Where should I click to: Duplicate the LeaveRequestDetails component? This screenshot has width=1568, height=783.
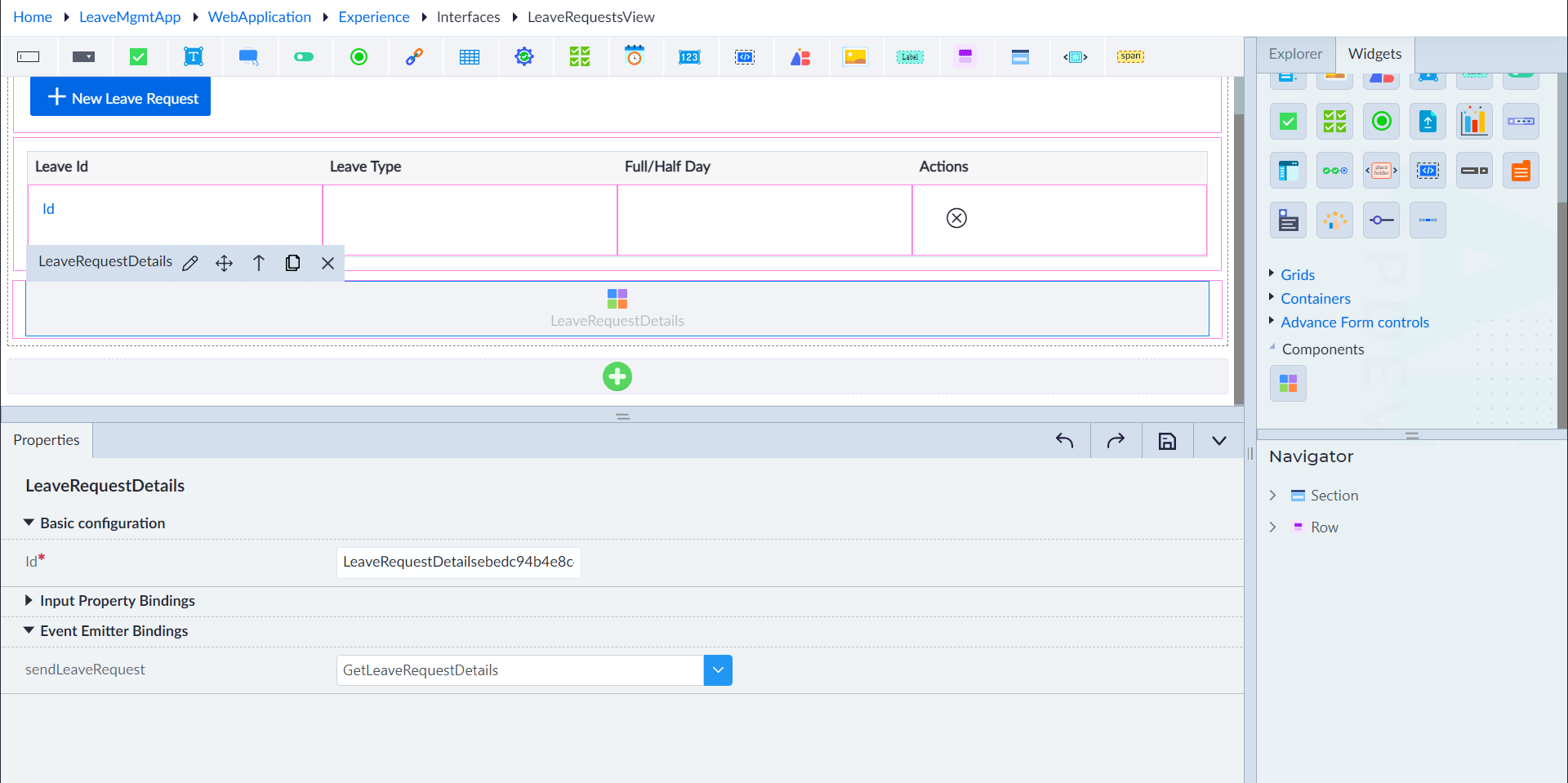click(x=293, y=263)
